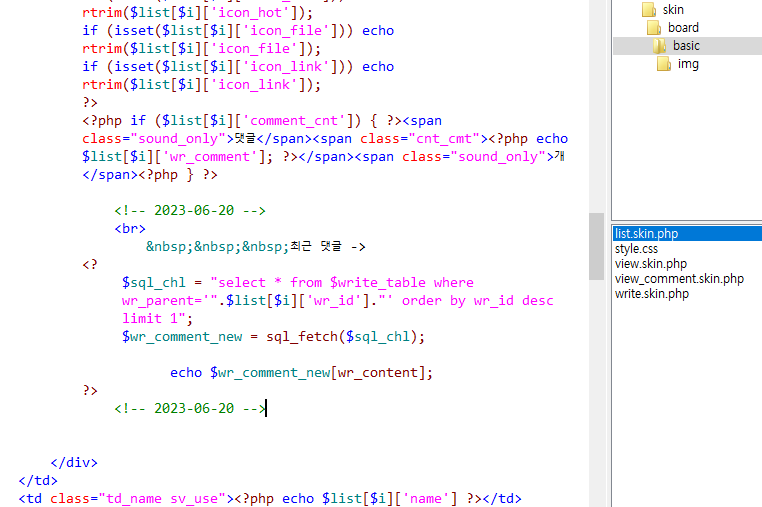
Task: Place cursor on the first 2023-06-20 comment
Action: pyautogui.click(x=189, y=211)
